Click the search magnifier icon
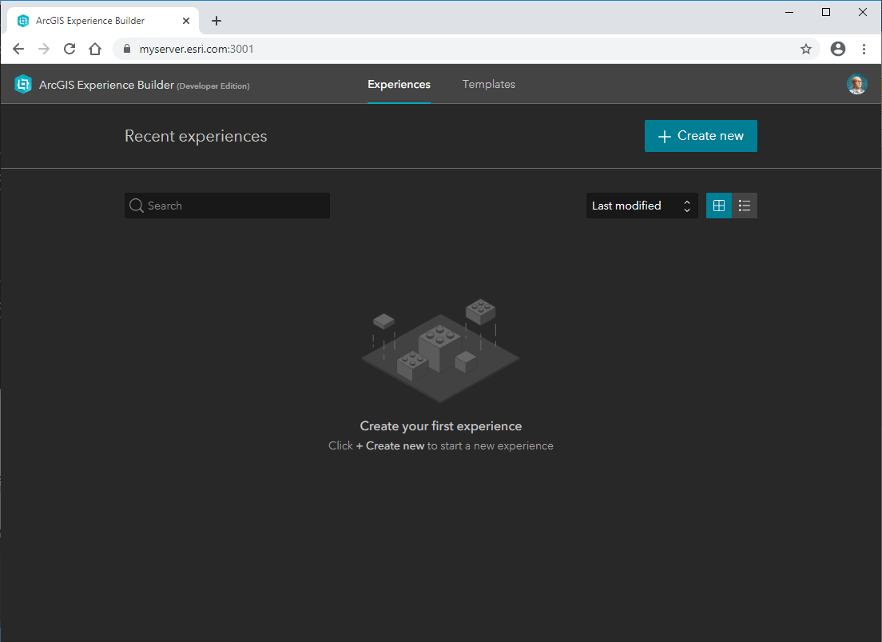 136,205
